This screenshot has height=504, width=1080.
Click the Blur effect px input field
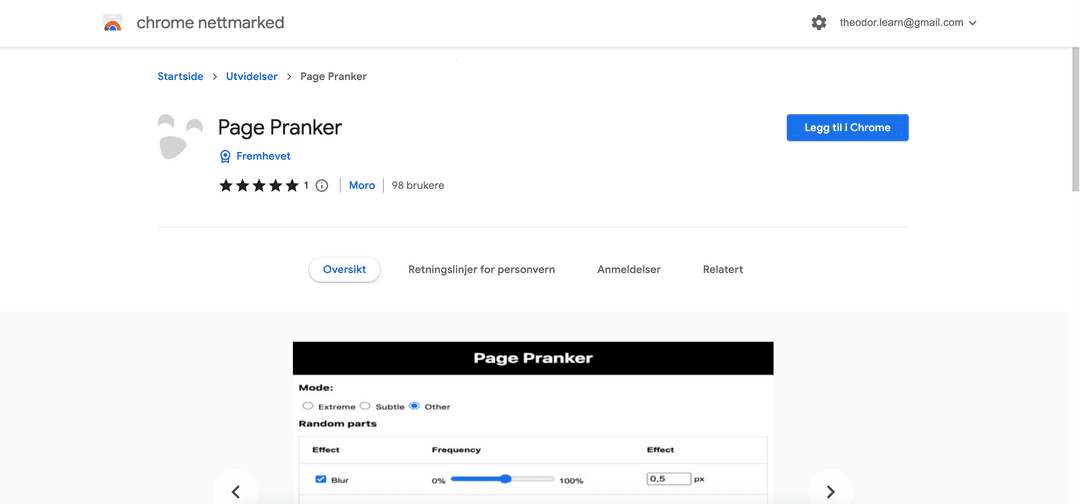669,479
